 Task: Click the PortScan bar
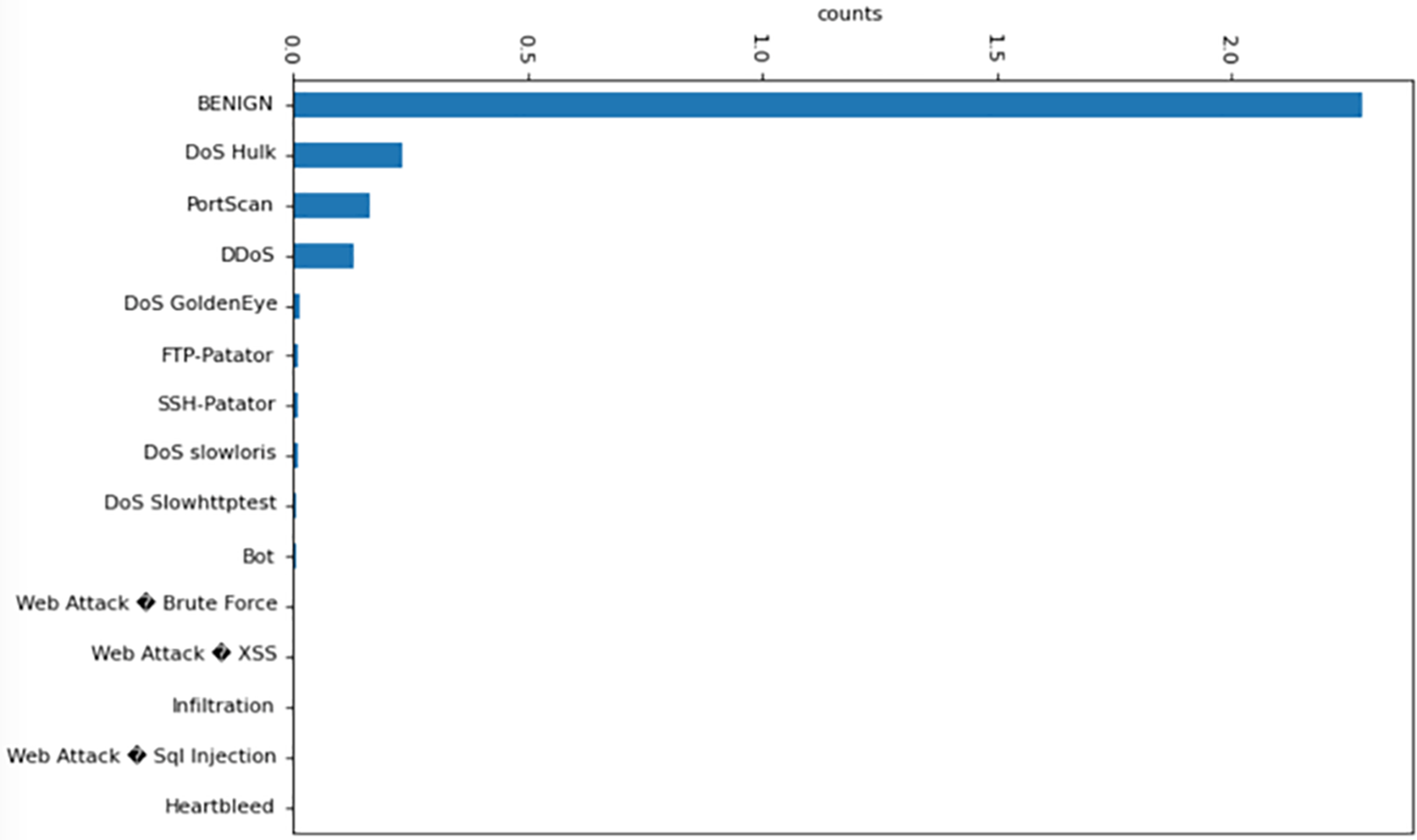[x=331, y=206]
